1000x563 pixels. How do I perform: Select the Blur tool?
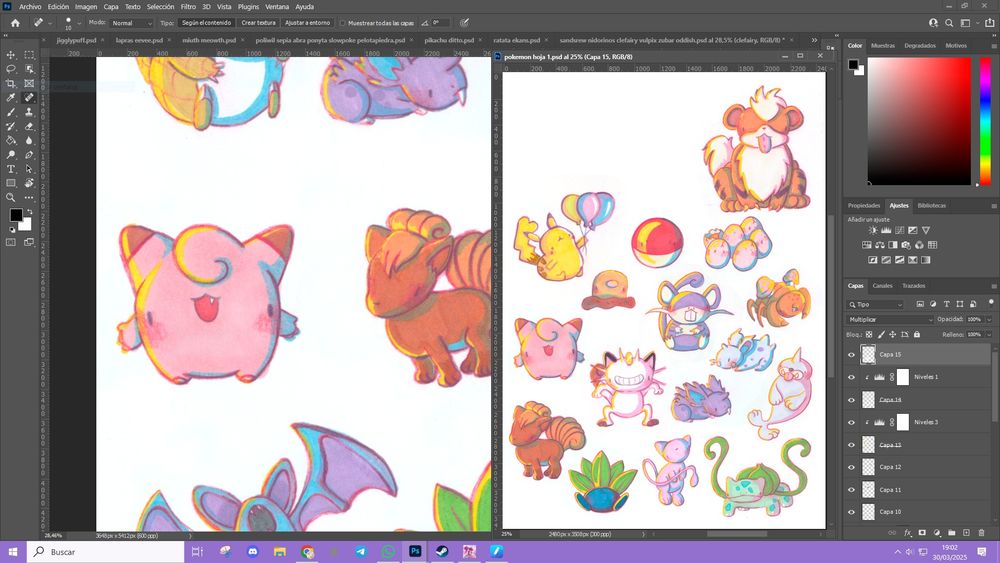29,140
